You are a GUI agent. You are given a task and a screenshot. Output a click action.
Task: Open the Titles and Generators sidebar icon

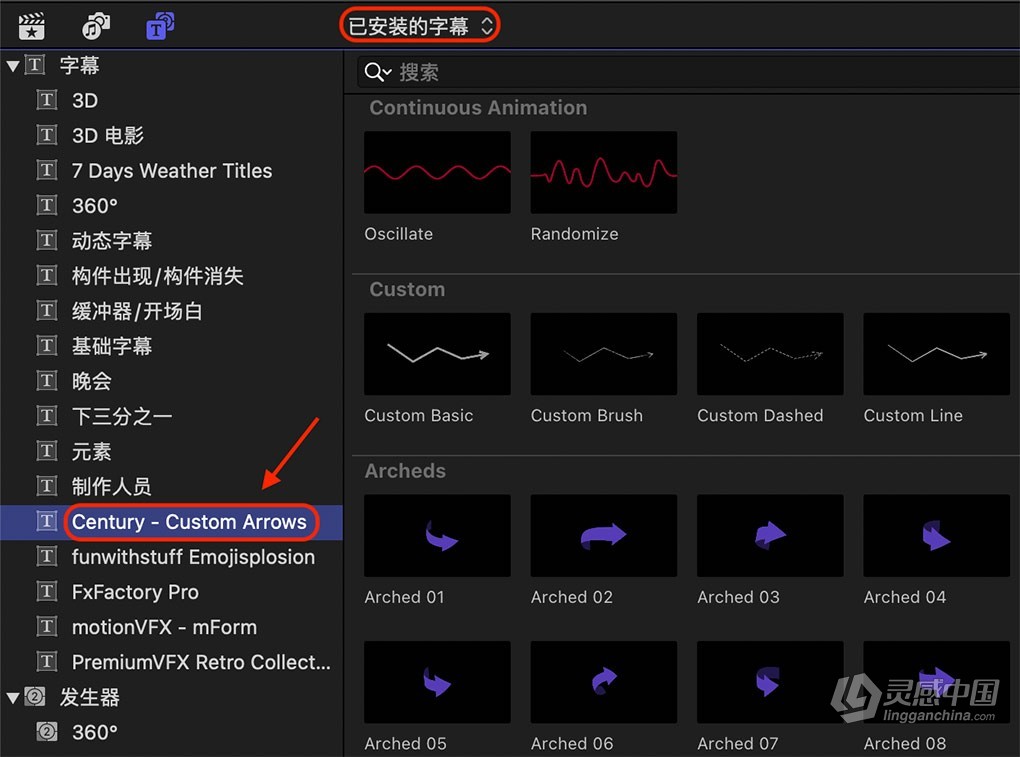pos(159,26)
